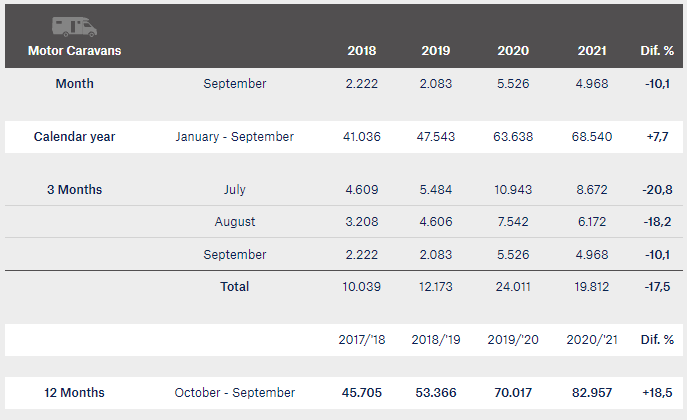Select the 3 Months row label

coord(74,190)
